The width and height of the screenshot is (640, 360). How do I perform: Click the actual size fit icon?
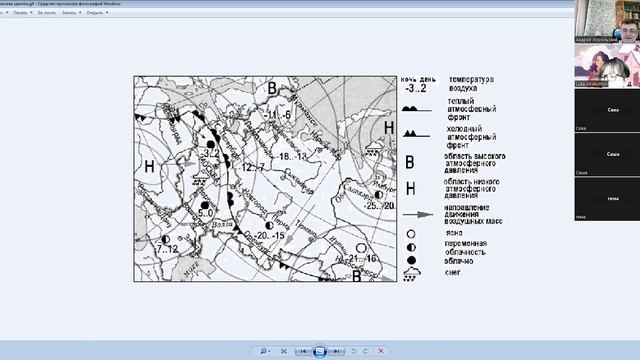click(x=284, y=351)
